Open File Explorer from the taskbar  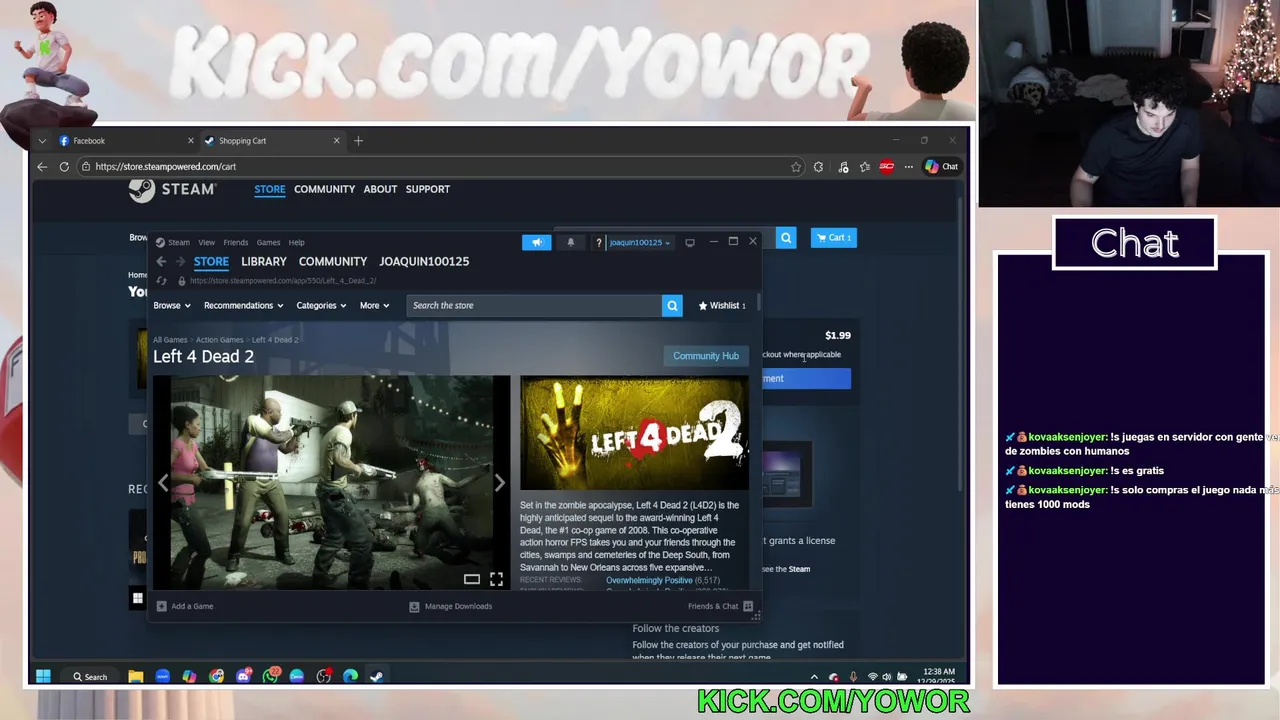(136, 677)
